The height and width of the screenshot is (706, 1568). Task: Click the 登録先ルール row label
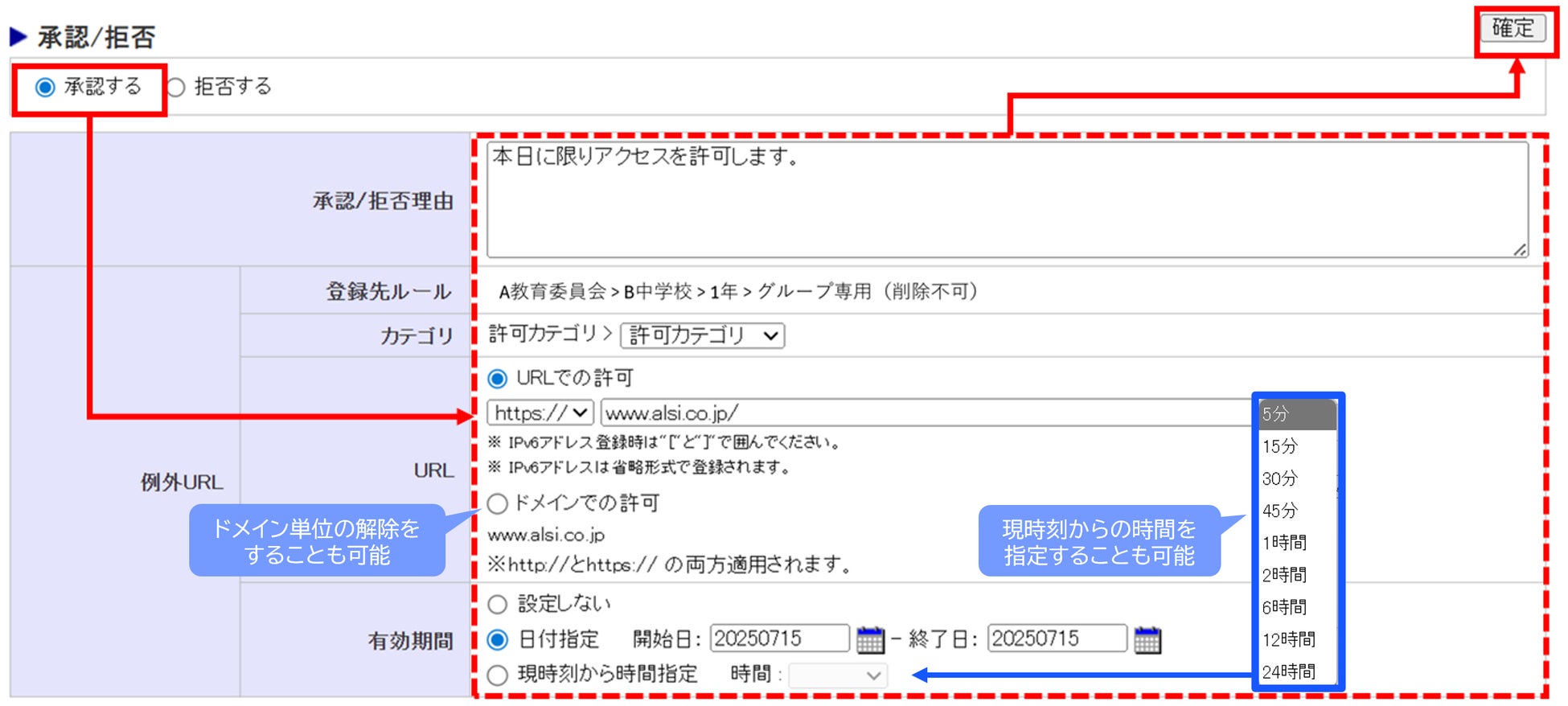[x=388, y=291]
